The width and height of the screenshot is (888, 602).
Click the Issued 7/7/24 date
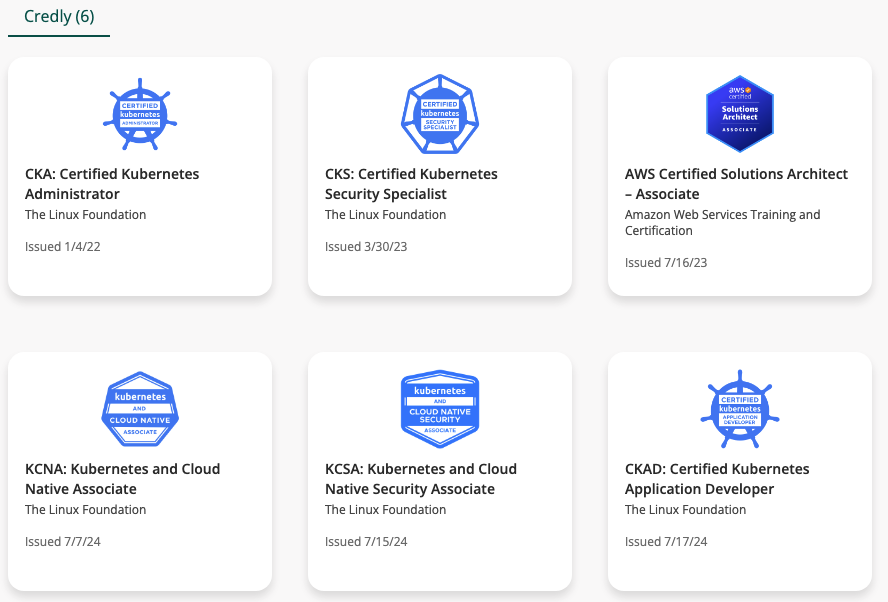63,541
